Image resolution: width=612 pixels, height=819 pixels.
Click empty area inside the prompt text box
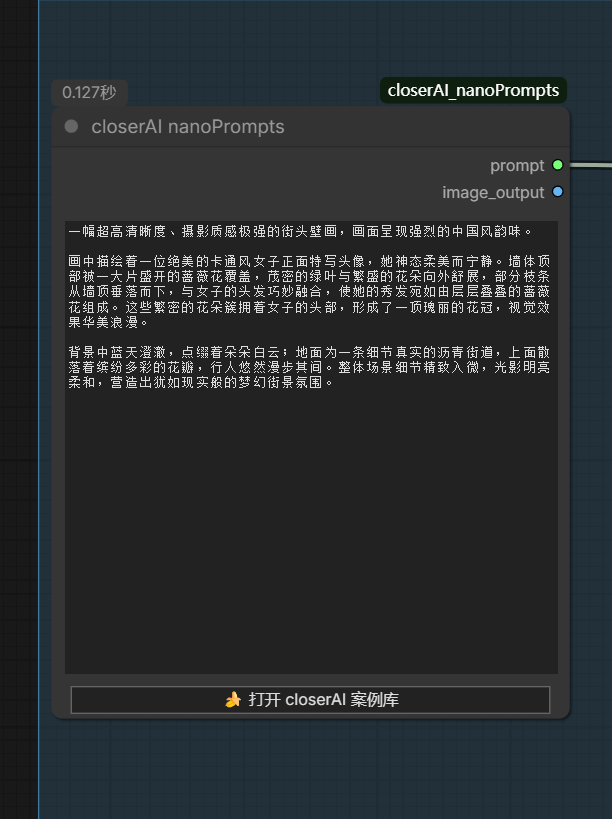(311, 528)
